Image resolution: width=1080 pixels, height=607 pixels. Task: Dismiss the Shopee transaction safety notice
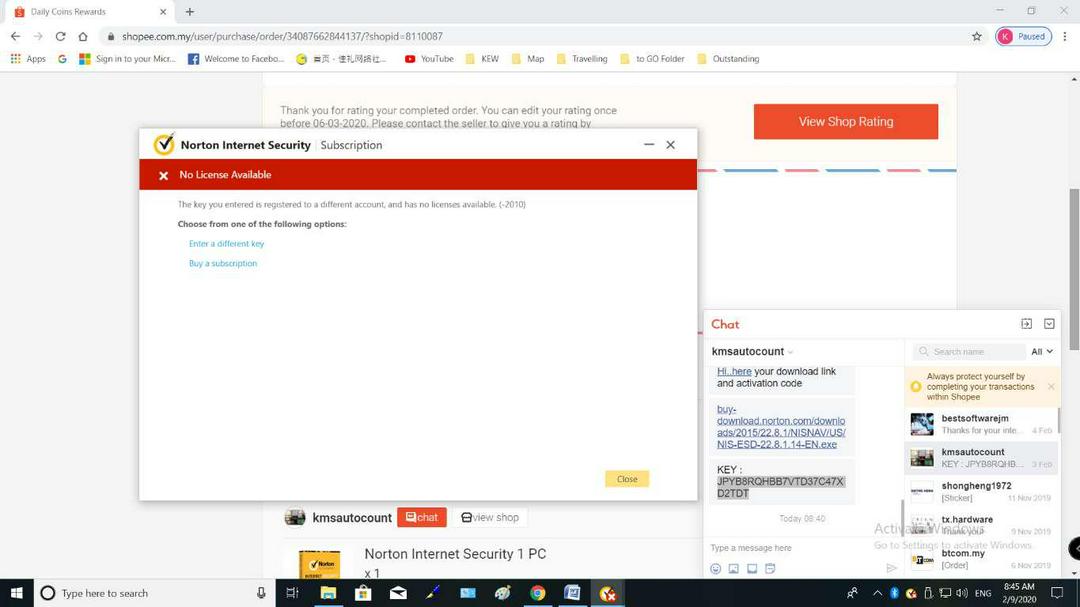[1051, 387]
